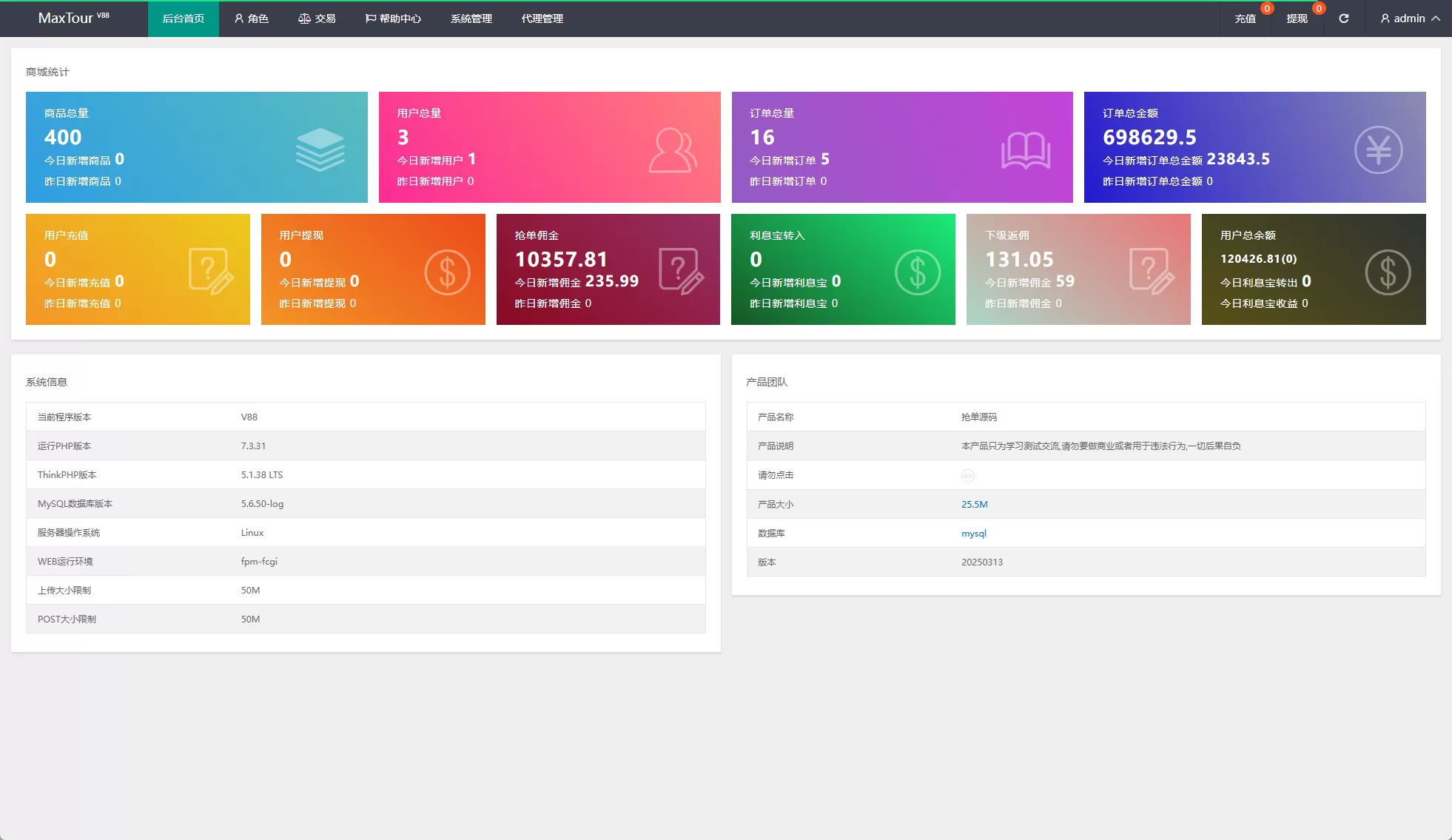Click the small round icon beside 请勿点击

pos(967,476)
